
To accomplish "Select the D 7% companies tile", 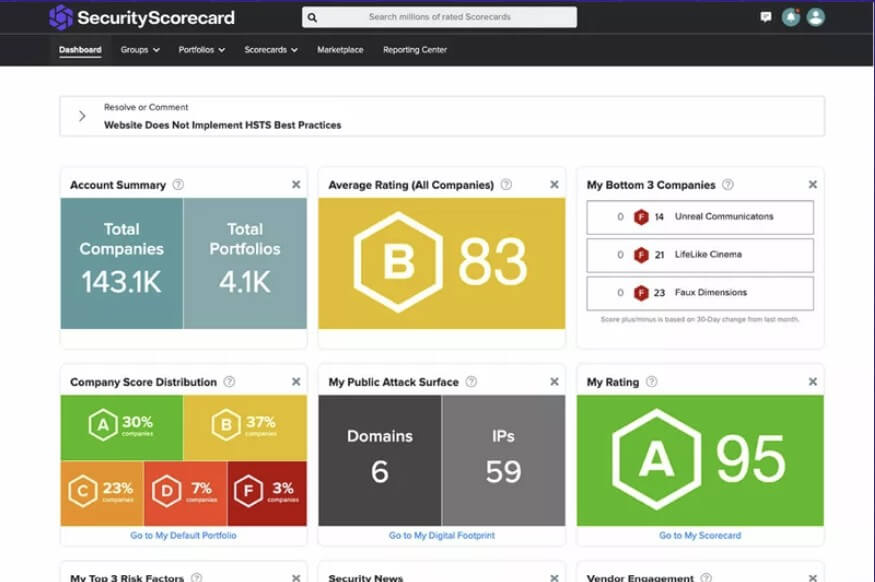I will (x=185, y=493).
